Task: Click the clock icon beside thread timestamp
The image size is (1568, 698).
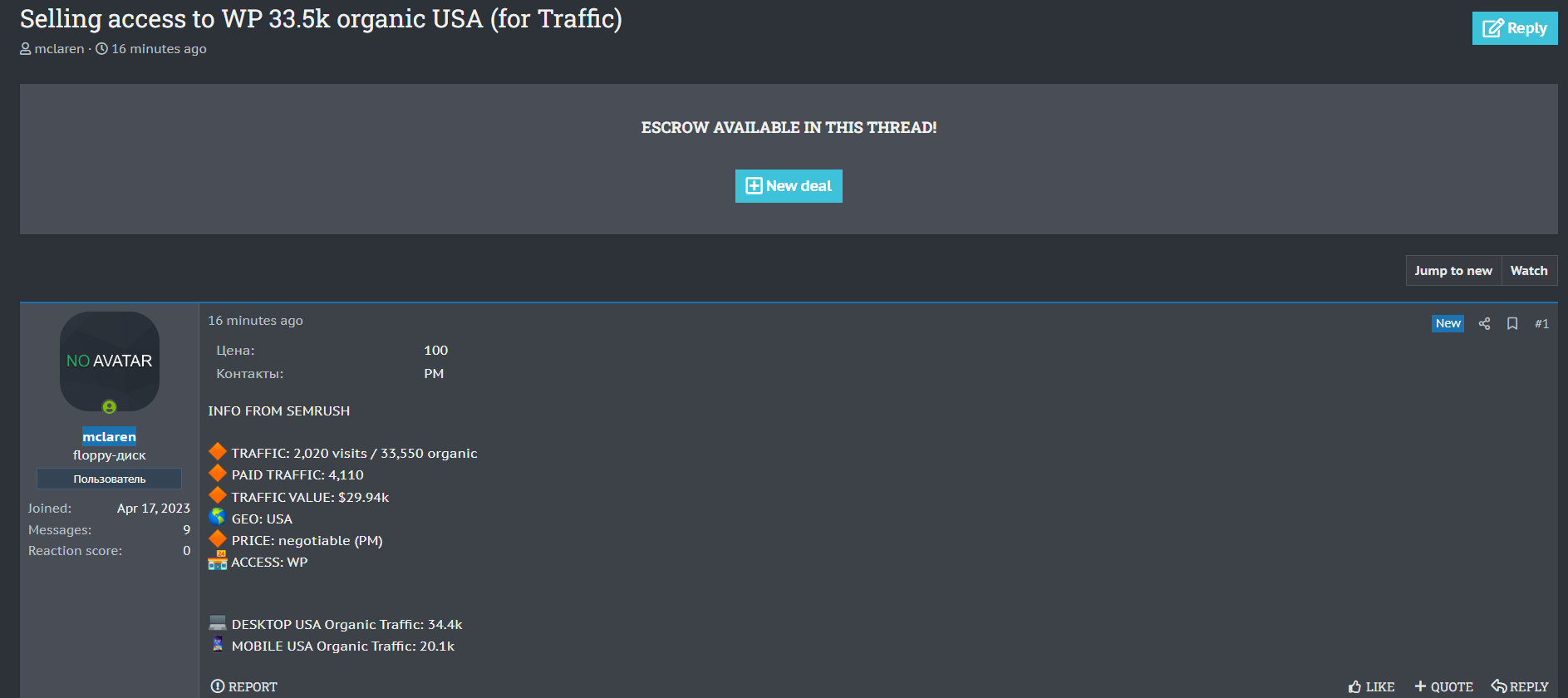Action: point(102,49)
